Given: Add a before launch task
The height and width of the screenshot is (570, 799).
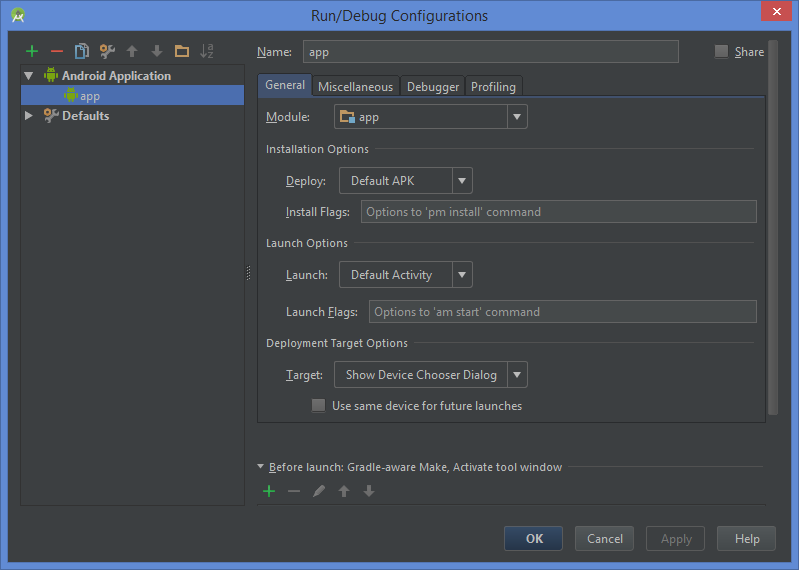Looking at the screenshot, I should click(269, 491).
